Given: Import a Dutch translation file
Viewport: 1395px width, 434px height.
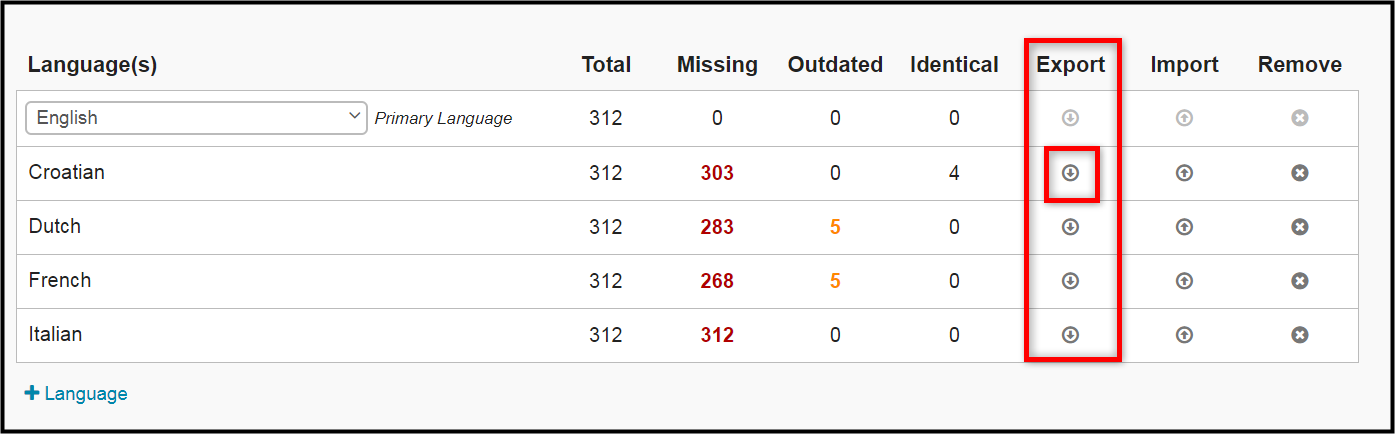Looking at the screenshot, I should click(1184, 227).
